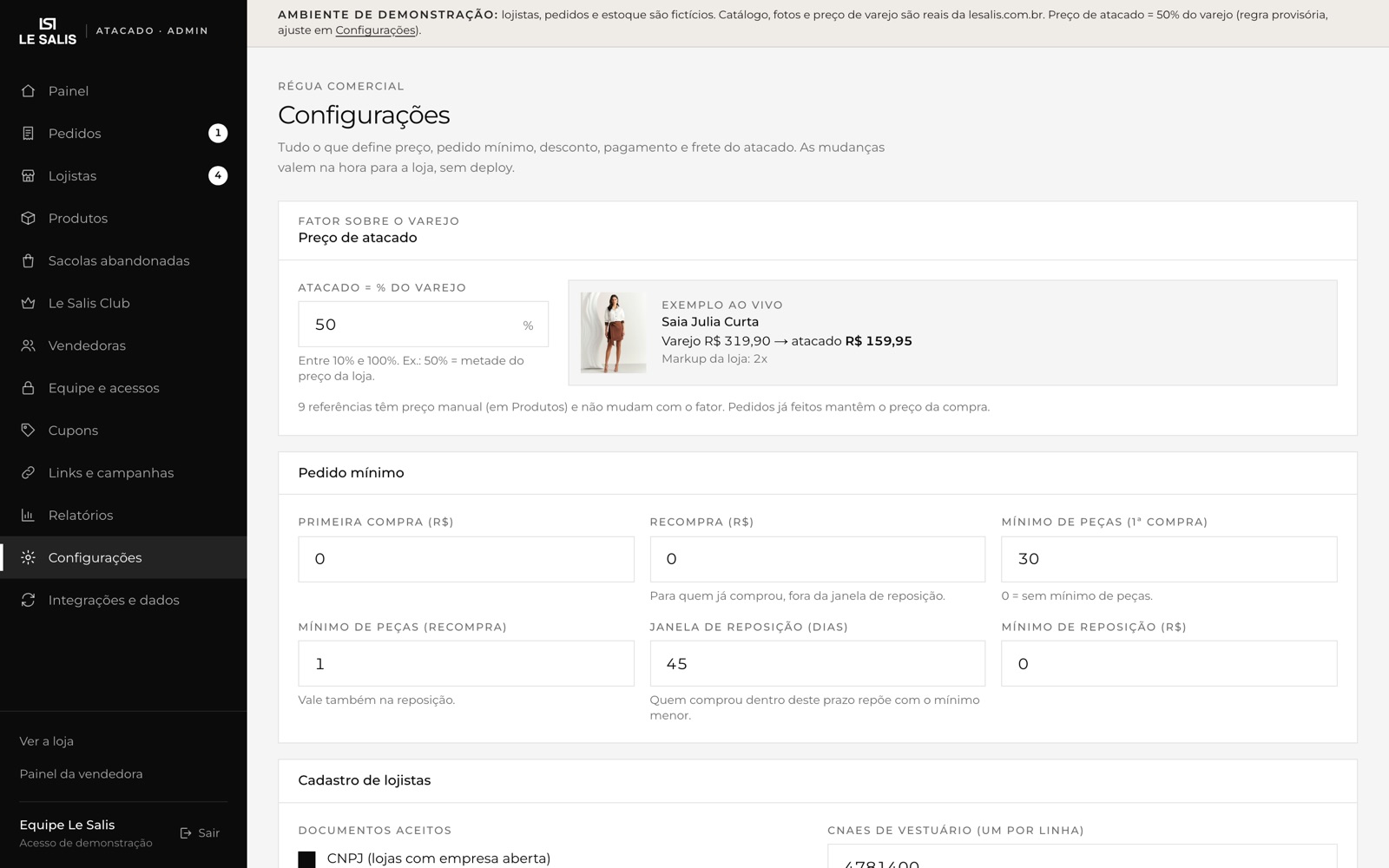Viewport: 1389px width, 868px height.
Task: Click the Recompra (R$) input field
Action: tap(818, 559)
